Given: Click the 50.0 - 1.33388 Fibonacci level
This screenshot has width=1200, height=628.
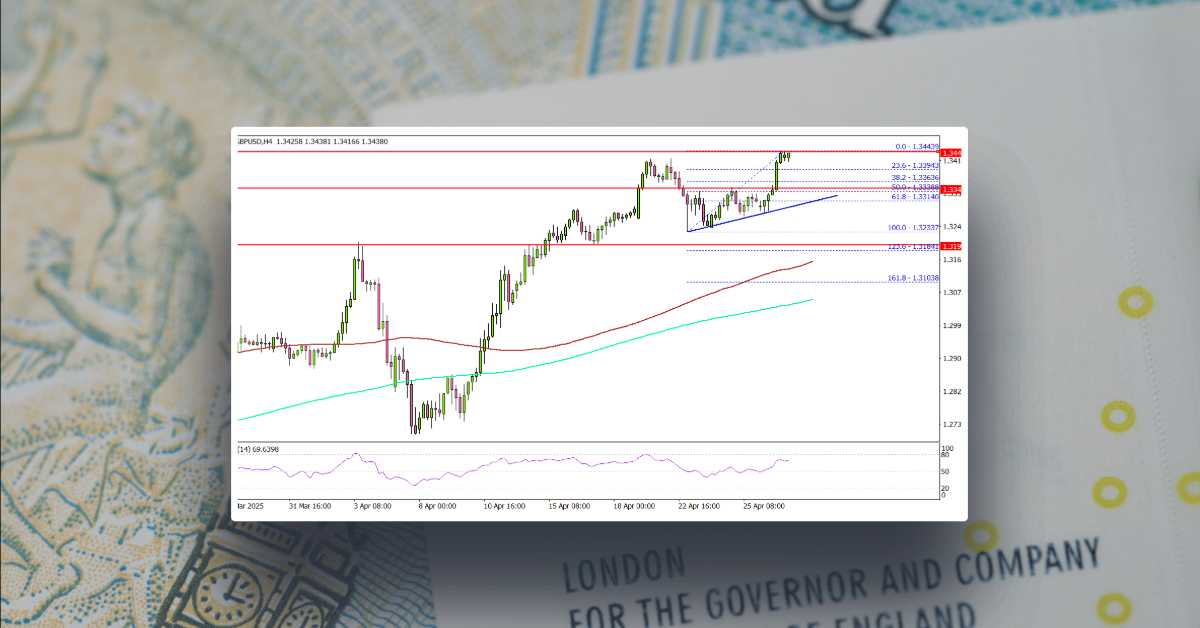Looking at the screenshot, I should (x=915, y=188).
